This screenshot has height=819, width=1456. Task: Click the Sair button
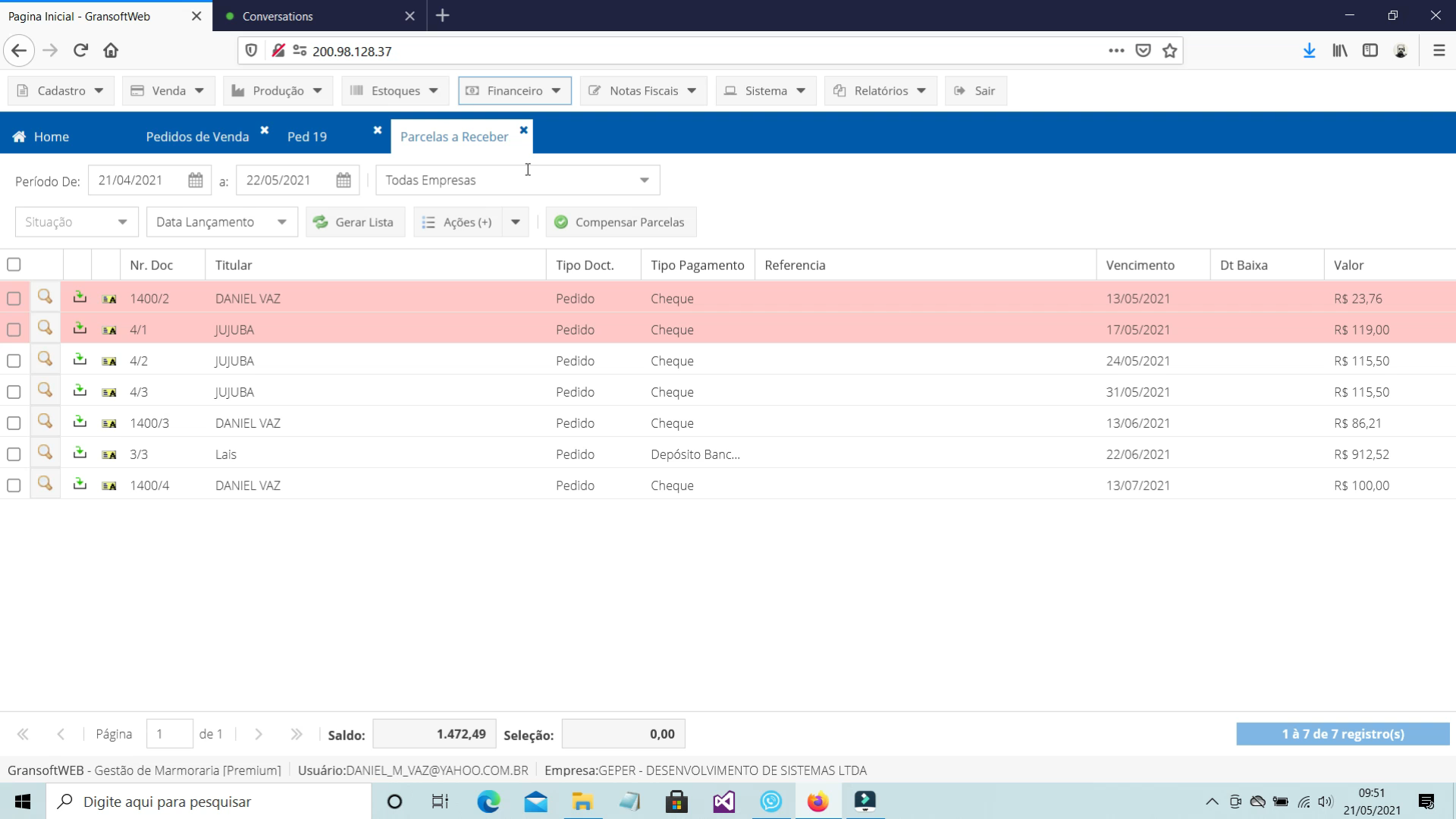tap(976, 91)
